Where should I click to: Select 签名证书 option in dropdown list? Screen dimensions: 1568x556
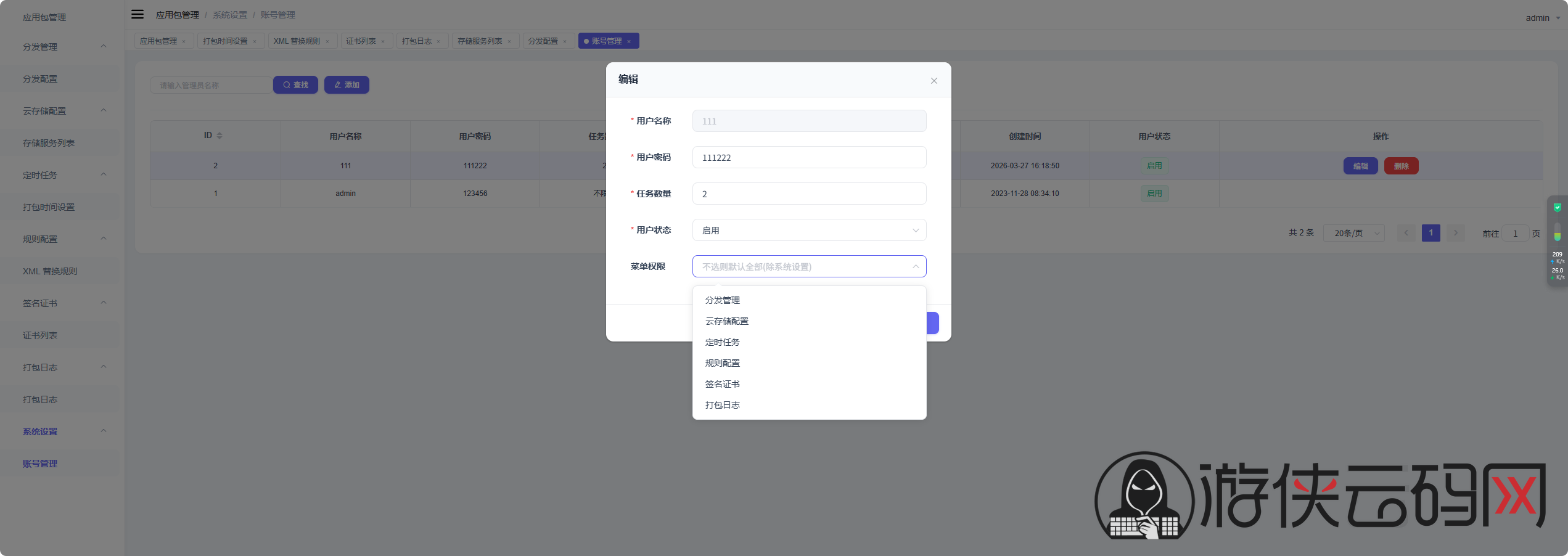click(x=723, y=384)
